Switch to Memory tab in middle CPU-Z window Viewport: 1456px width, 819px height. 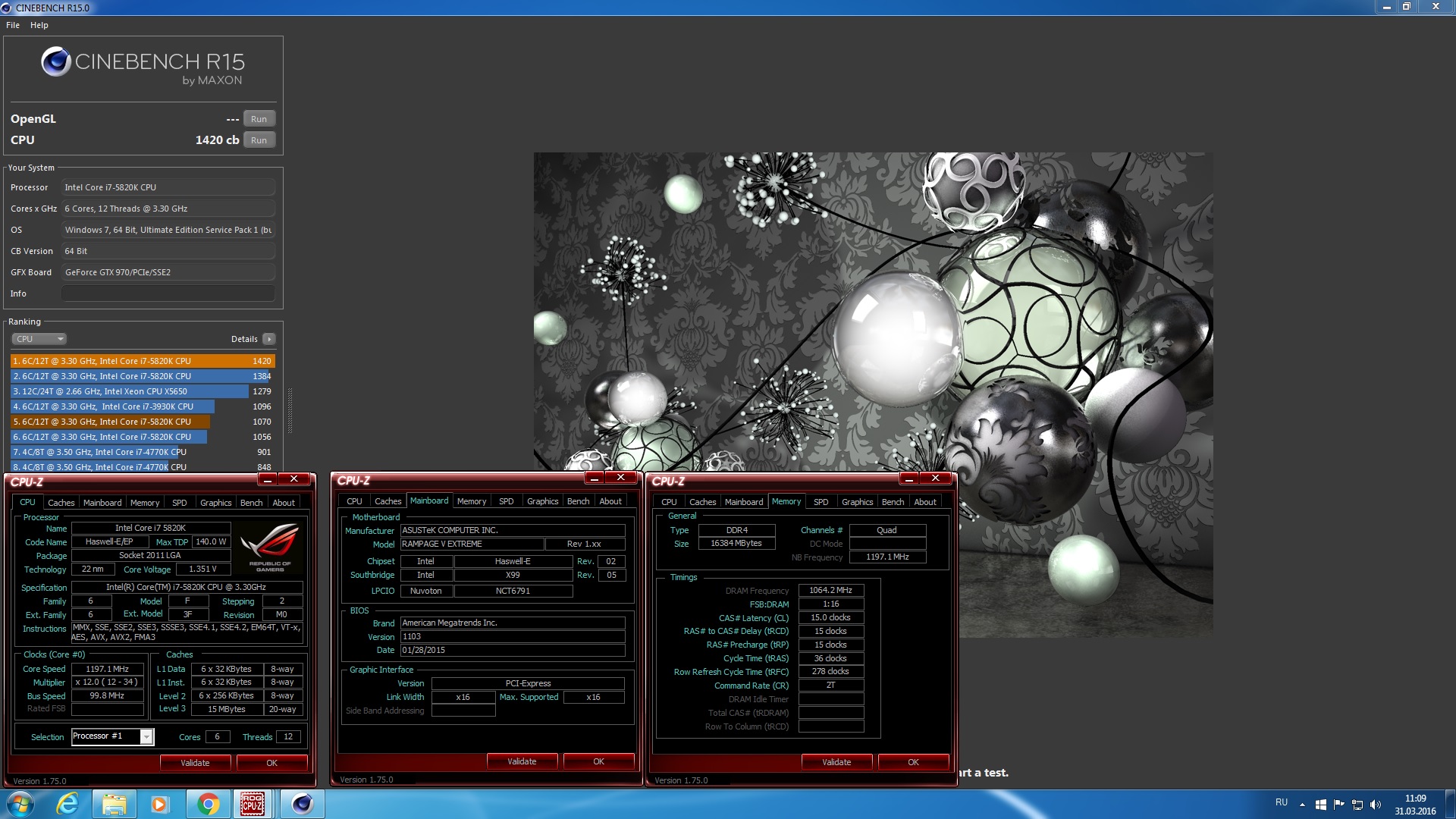tap(472, 501)
